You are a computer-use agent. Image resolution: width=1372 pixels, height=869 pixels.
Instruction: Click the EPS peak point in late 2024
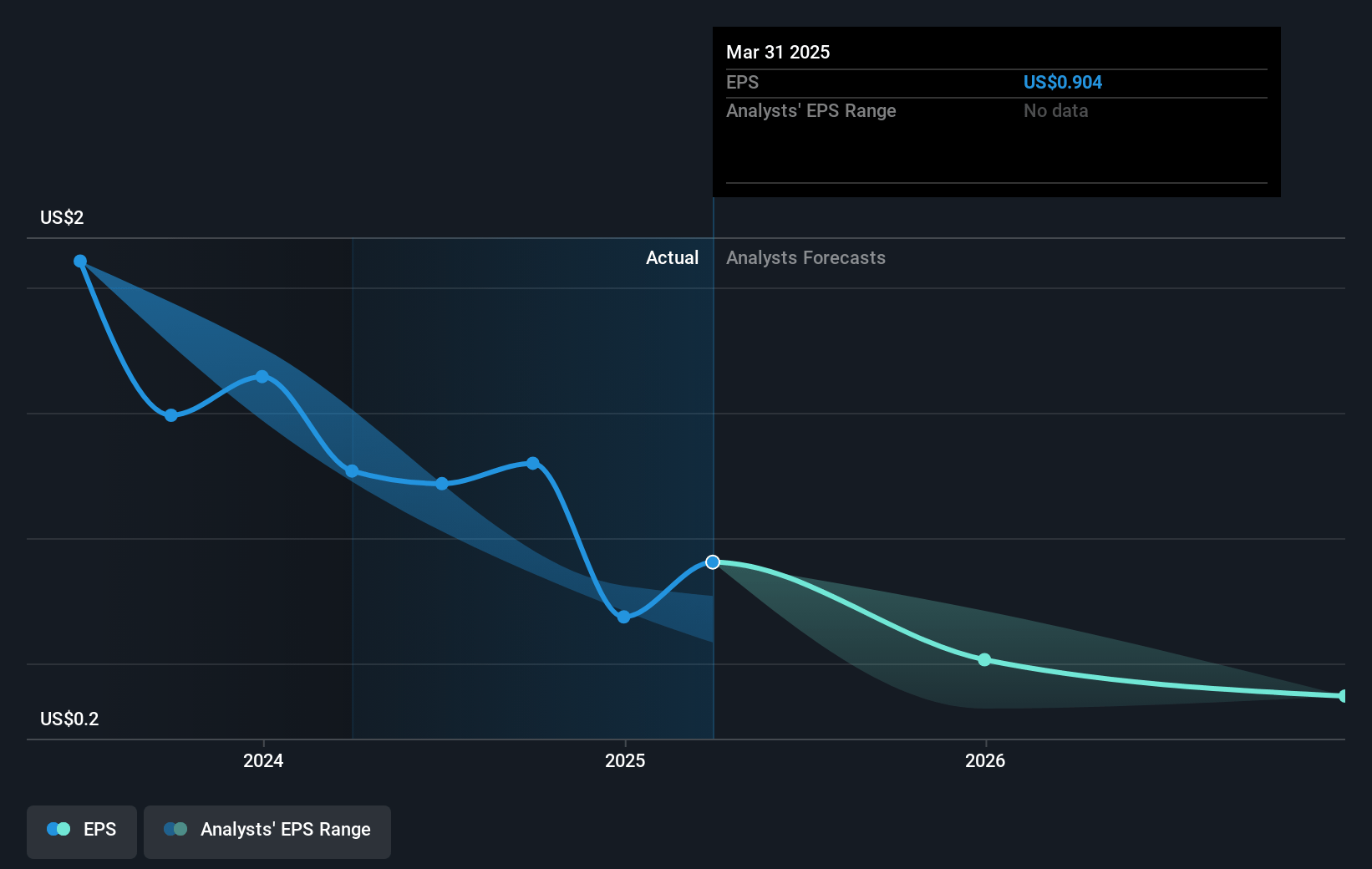coord(533,463)
